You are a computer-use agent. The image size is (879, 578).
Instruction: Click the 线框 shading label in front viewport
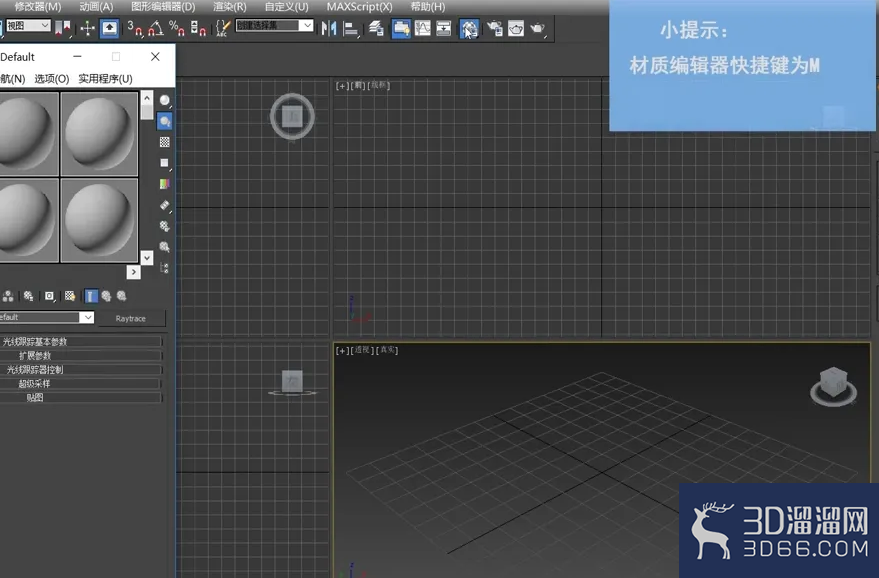pyautogui.click(x=380, y=85)
